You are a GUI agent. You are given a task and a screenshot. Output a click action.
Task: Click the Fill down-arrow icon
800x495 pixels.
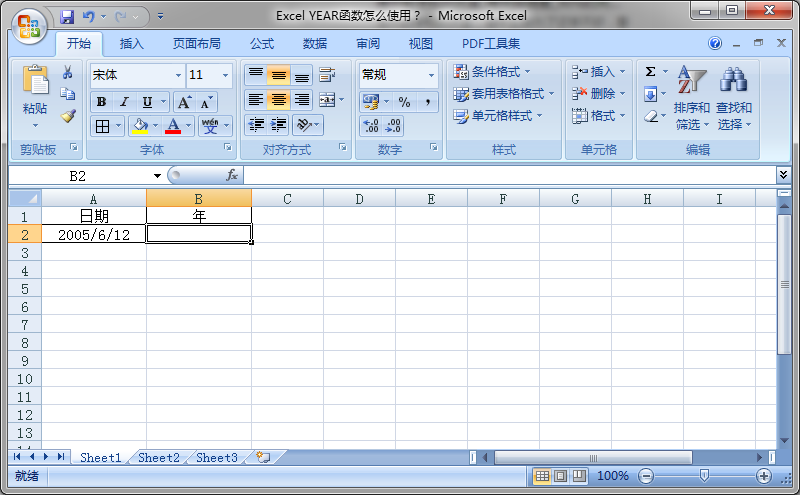point(651,94)
